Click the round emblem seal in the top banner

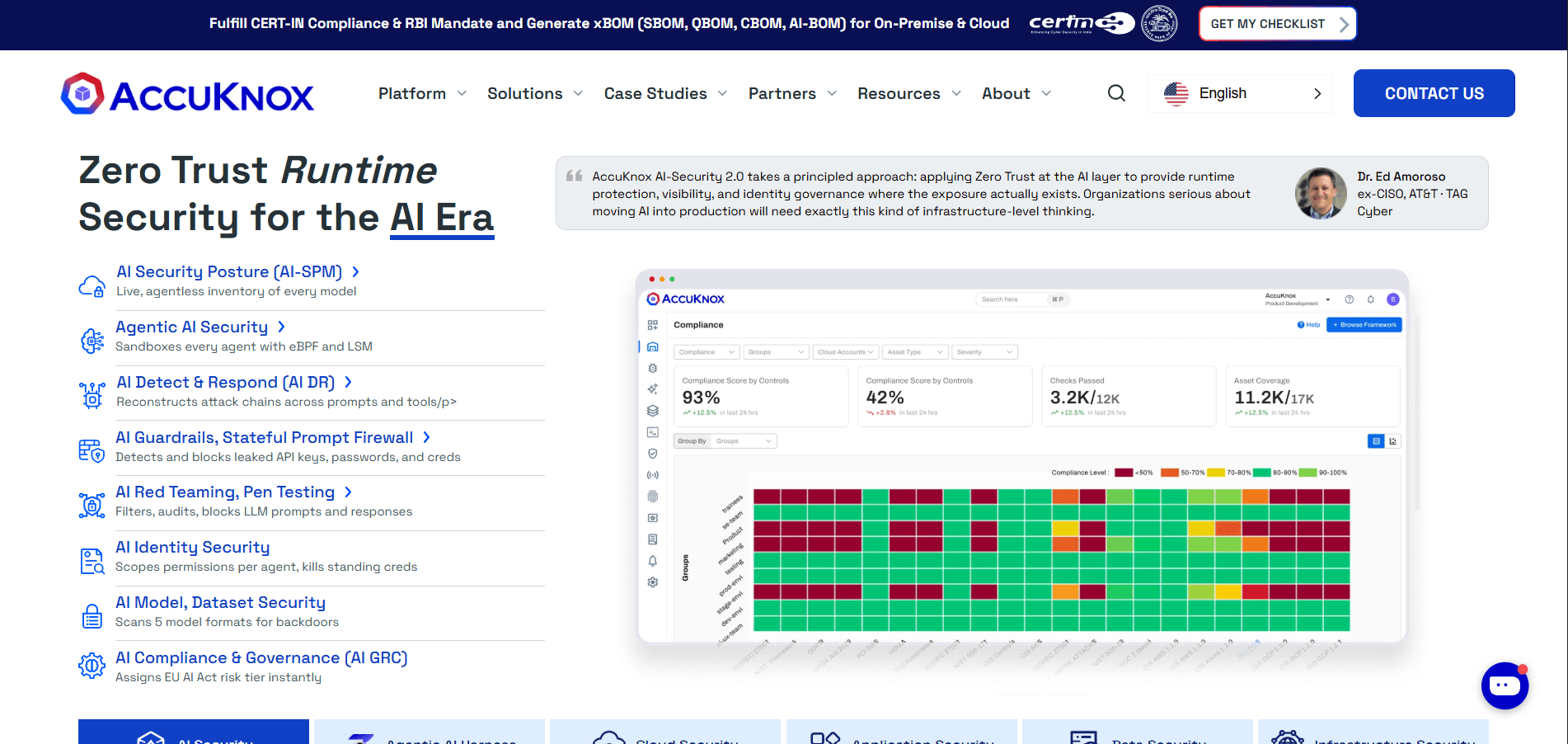click(x=1159, y=23)
